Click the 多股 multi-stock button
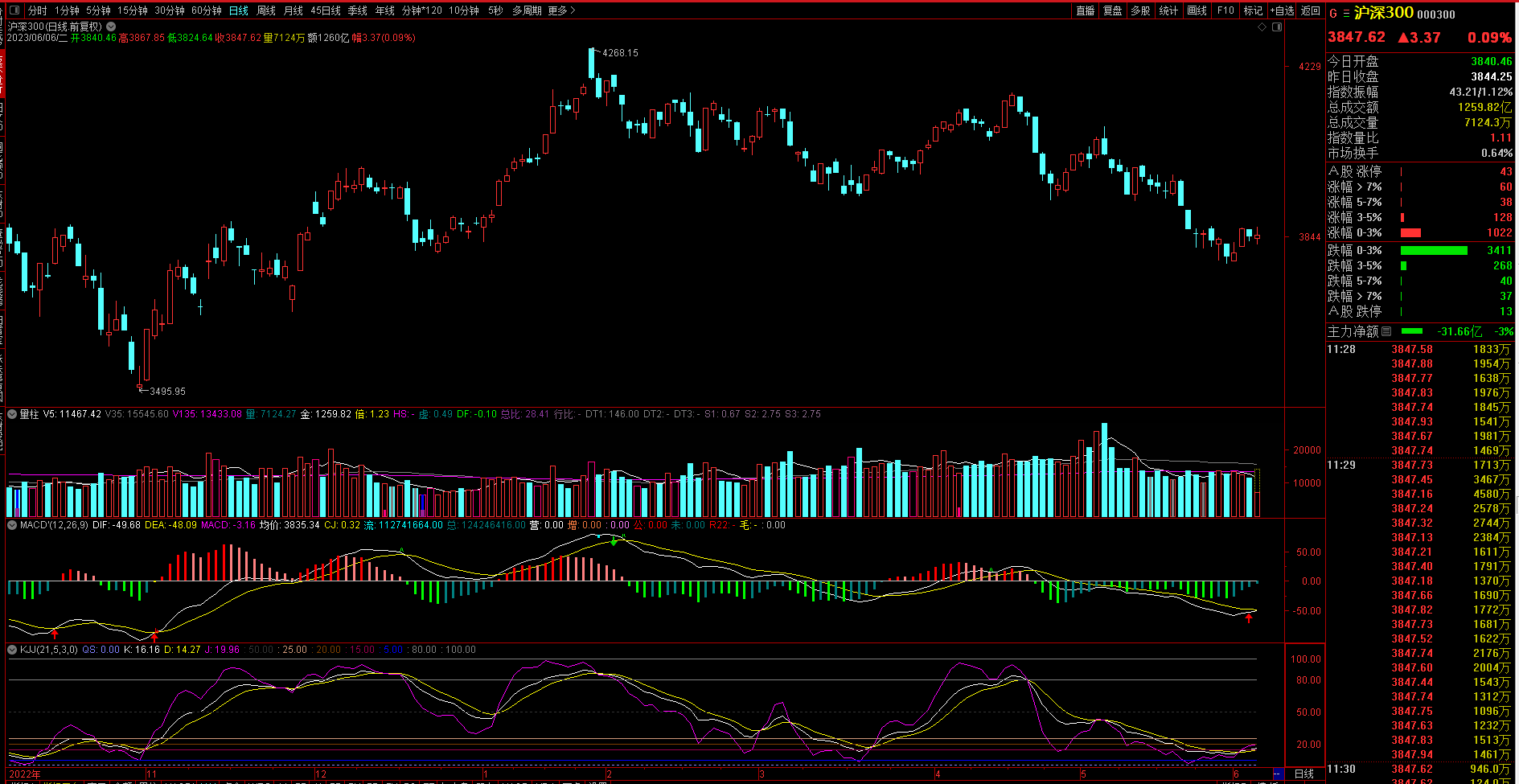Image resolution: width=1519 pixels, height=784 pixels. [1140, 11]
